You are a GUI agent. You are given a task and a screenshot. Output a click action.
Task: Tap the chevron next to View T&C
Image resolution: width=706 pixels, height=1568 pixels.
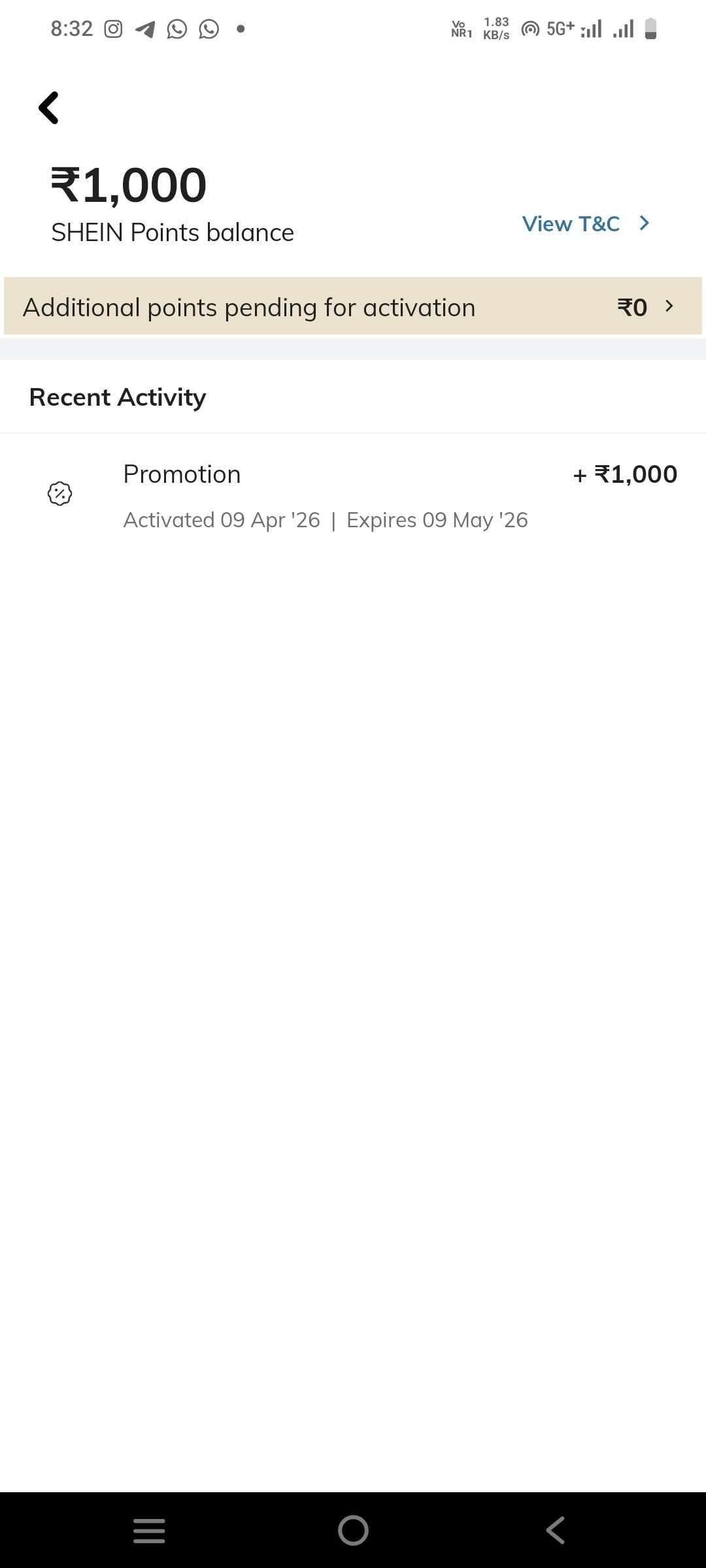pyautogui.click(x=645, y=223)
